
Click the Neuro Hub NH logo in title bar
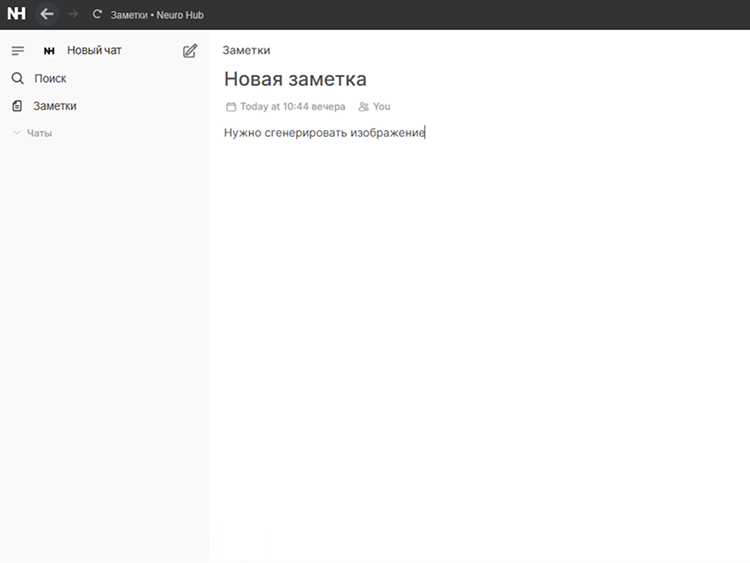[x=16, y=14]
